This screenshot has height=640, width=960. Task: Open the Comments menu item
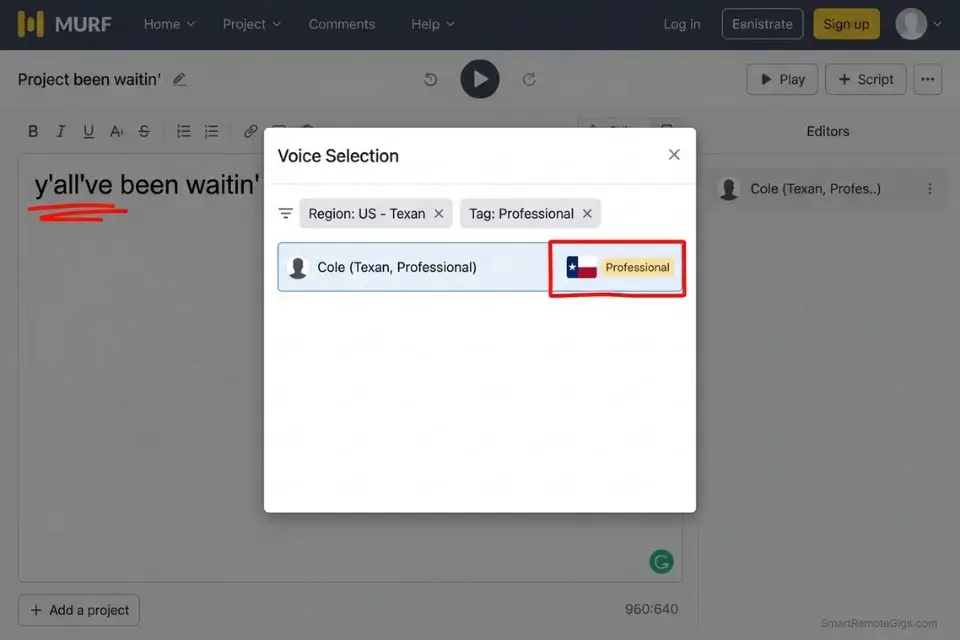[x=342, y=24]
